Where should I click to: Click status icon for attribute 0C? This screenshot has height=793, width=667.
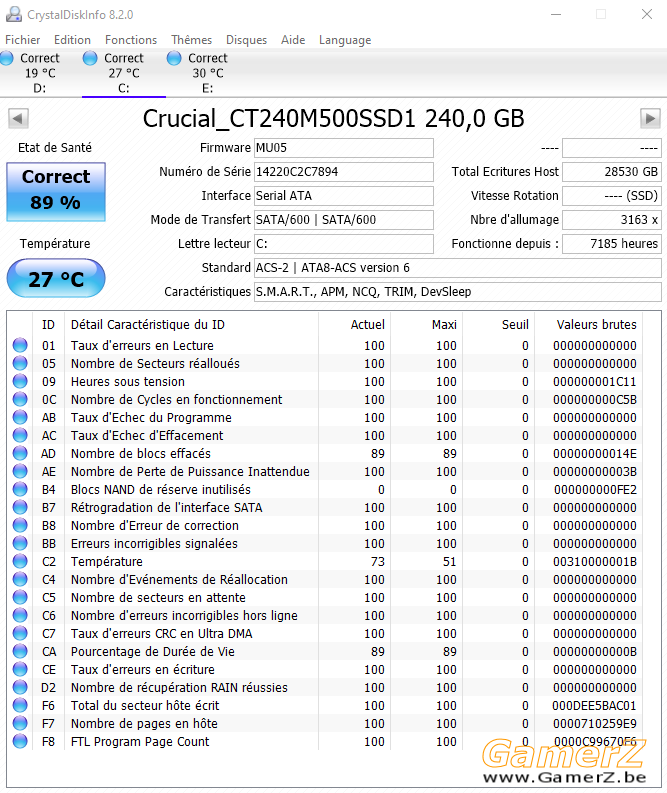[20, 400]
